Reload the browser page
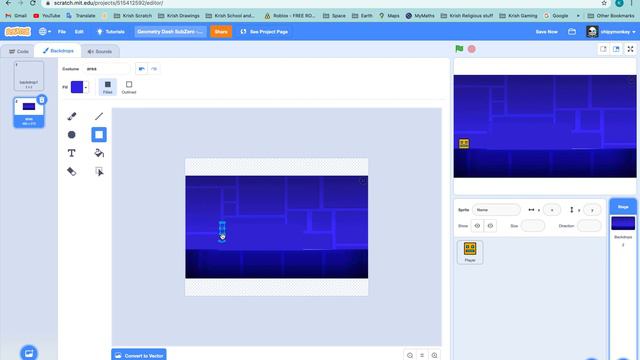Screen dimensions: 640x360 pos(33,3)
